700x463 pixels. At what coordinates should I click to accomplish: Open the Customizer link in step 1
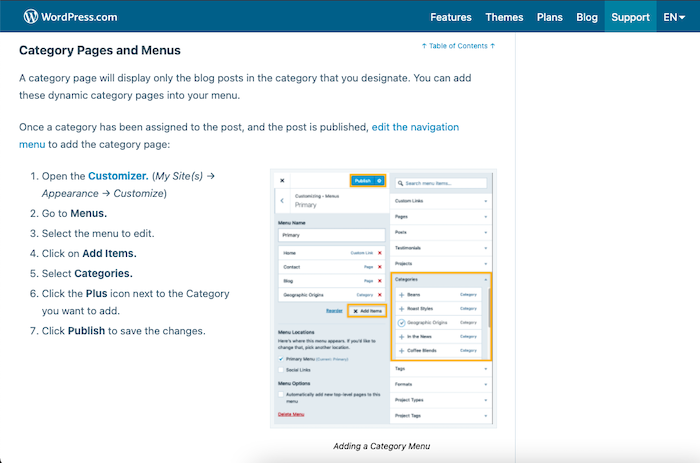118,176
